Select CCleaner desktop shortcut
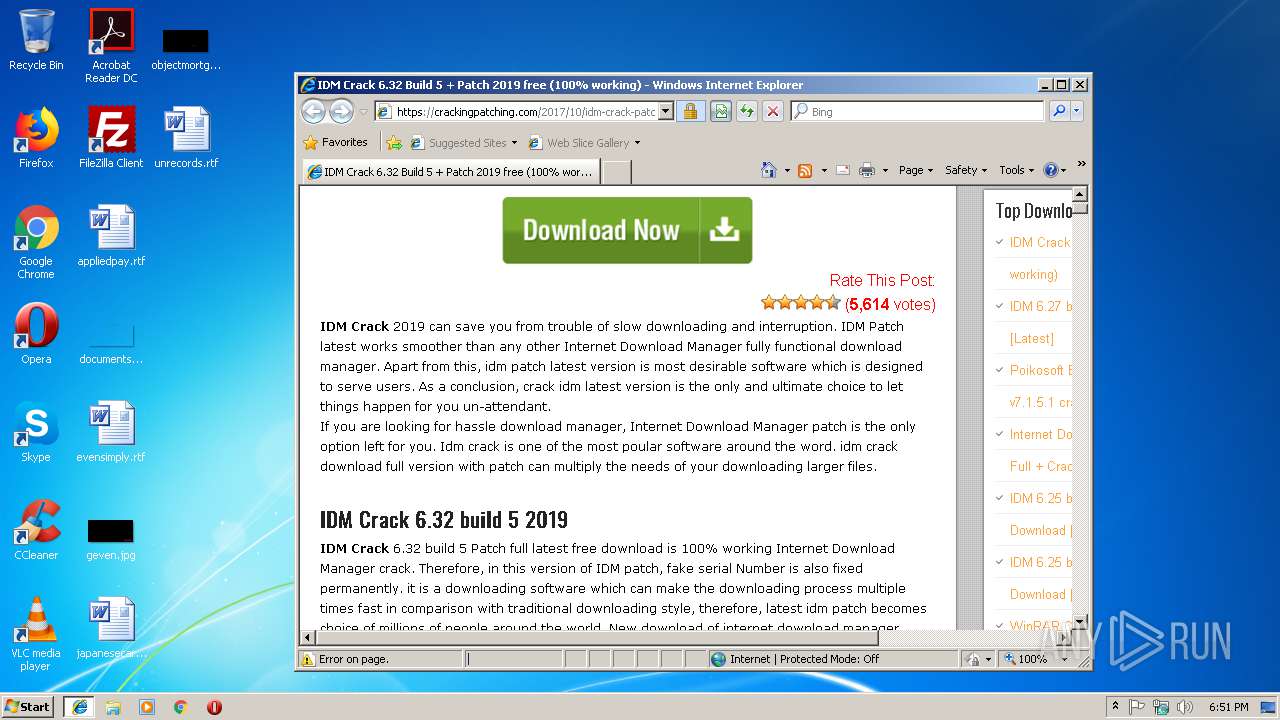1280x720 pixels. point(36,530)
